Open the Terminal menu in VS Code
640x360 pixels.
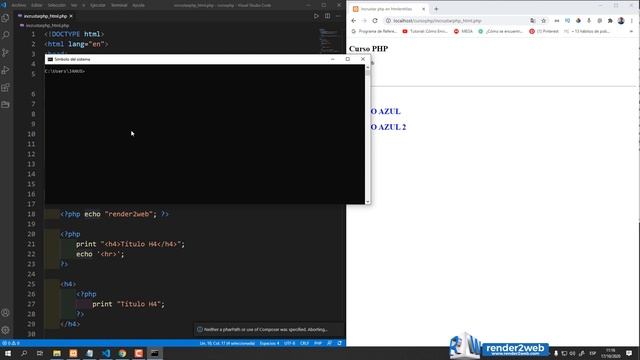coord(119,5)
